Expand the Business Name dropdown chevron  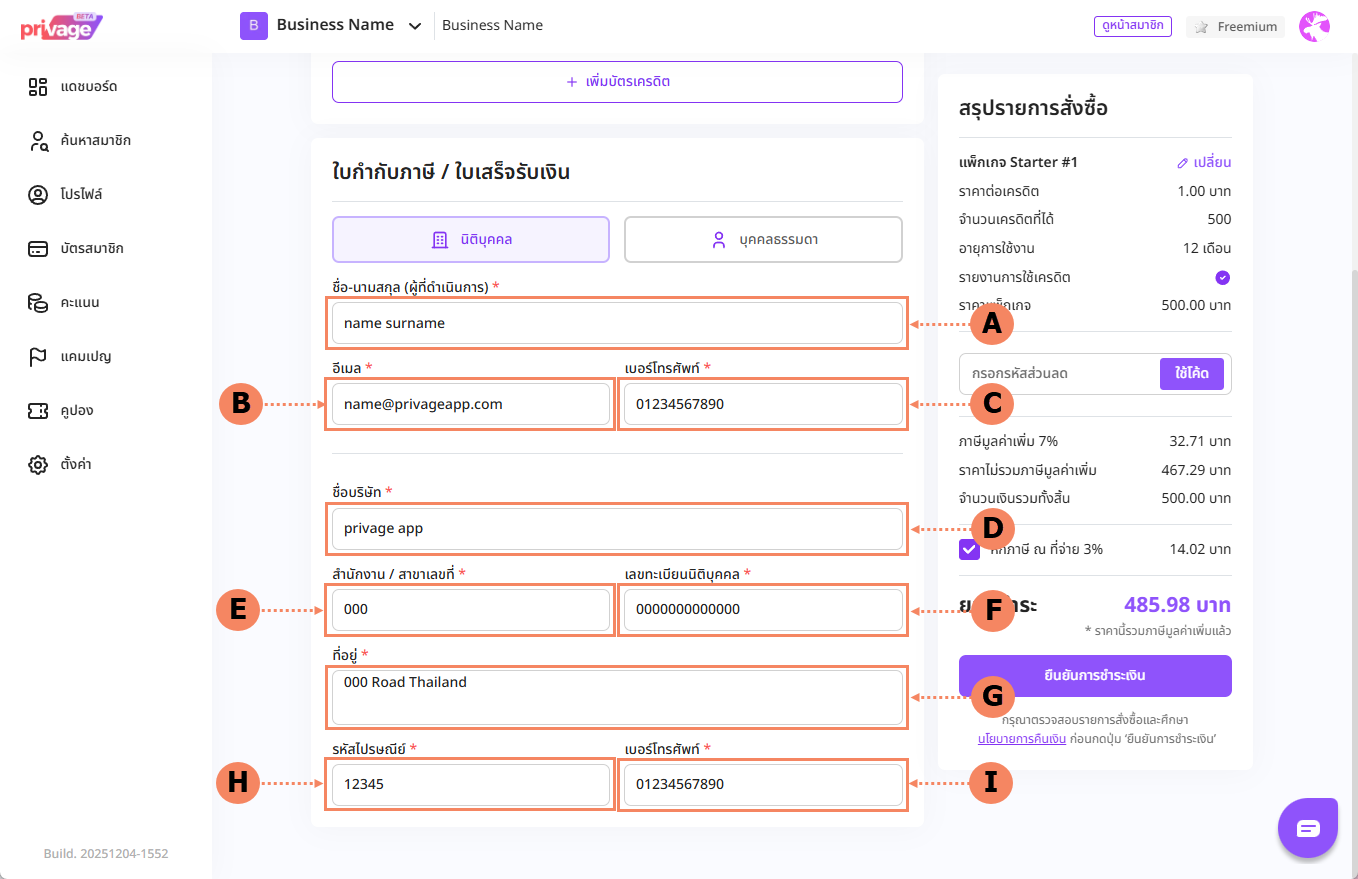[x=415, y=26]
